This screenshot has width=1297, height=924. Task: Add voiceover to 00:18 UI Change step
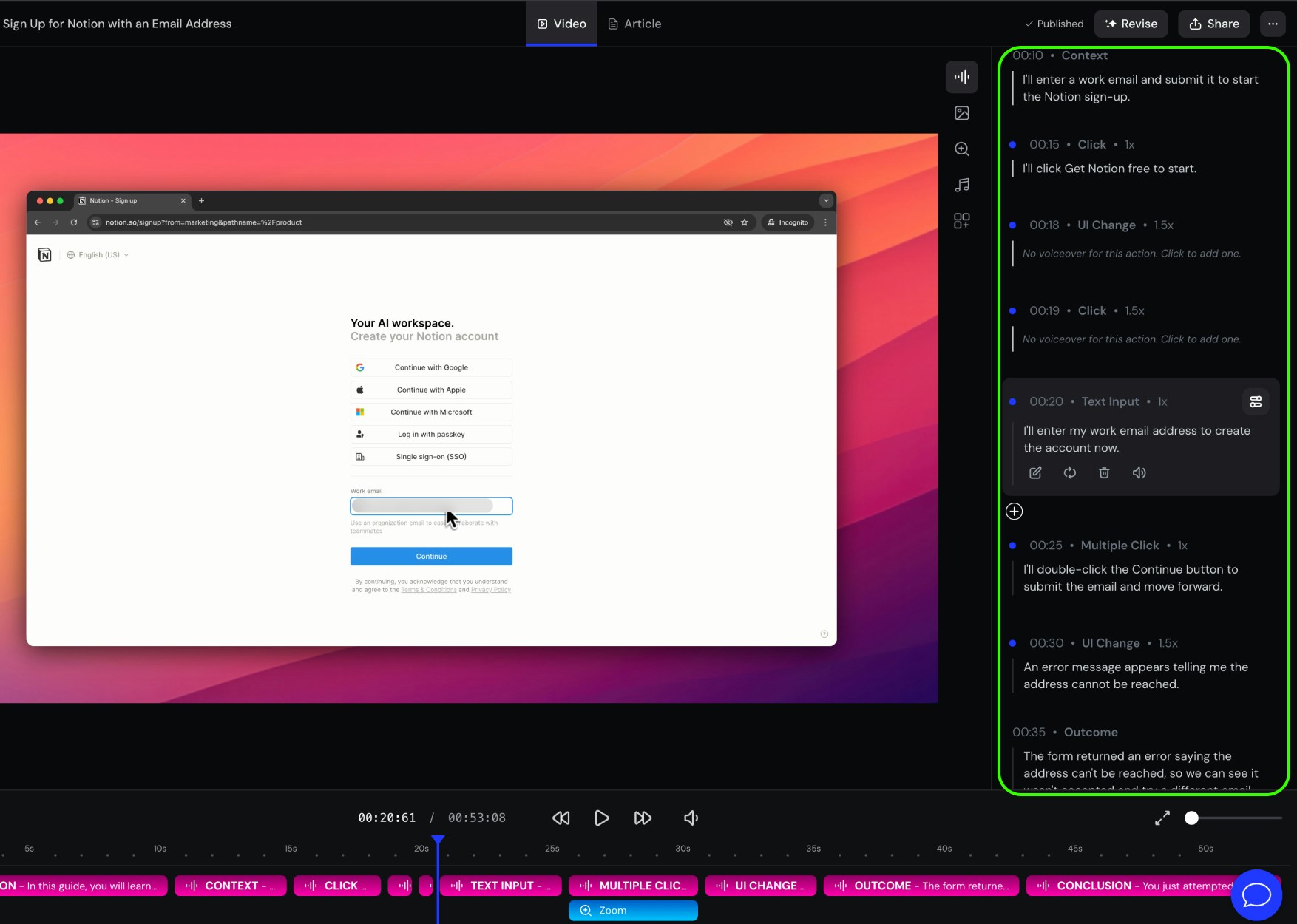click(x=1131, y=254)
